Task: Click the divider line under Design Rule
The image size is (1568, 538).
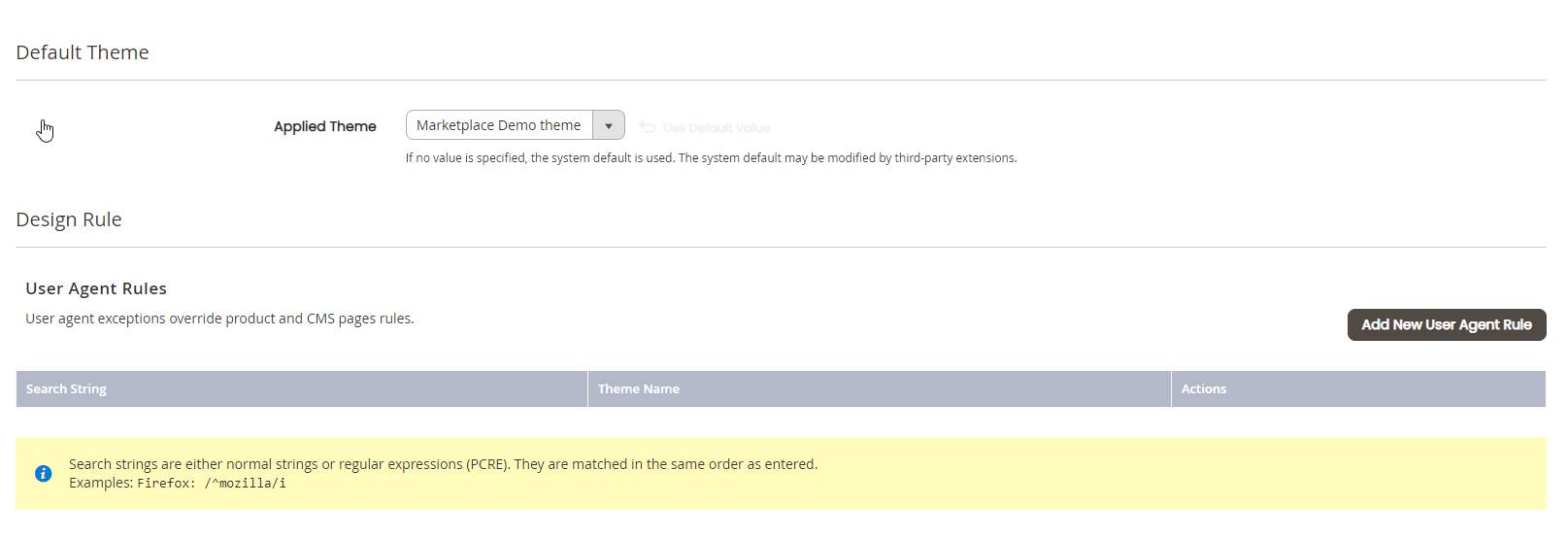Action: (x=781, y=247)
